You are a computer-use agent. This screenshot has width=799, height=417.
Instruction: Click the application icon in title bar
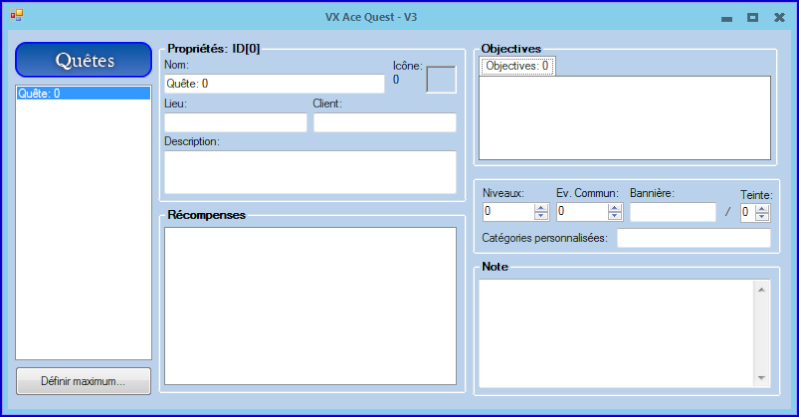point(16,16)
